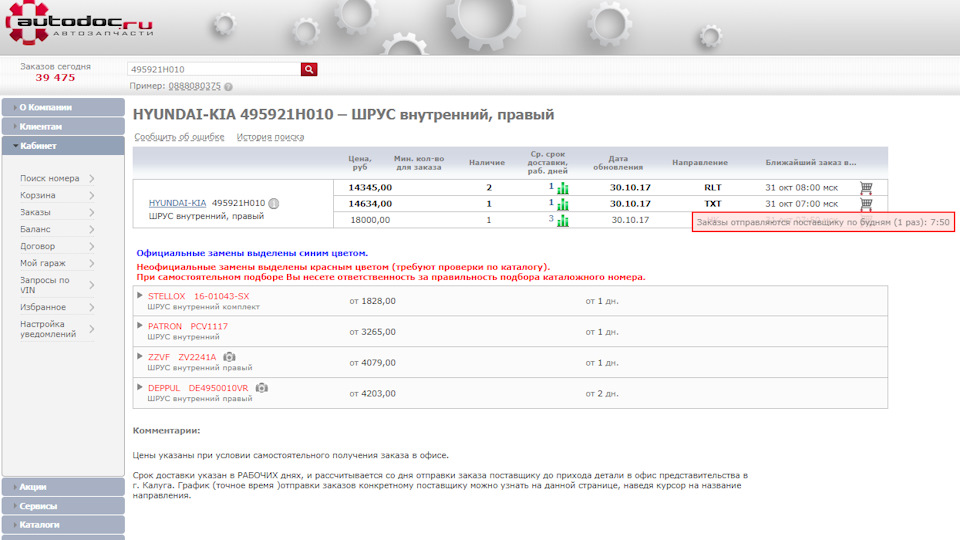The height and width of the screenshot is (540, 960).
Task: Open the STELLOX 16-01043-SX part link
Action: pos(198,296)
